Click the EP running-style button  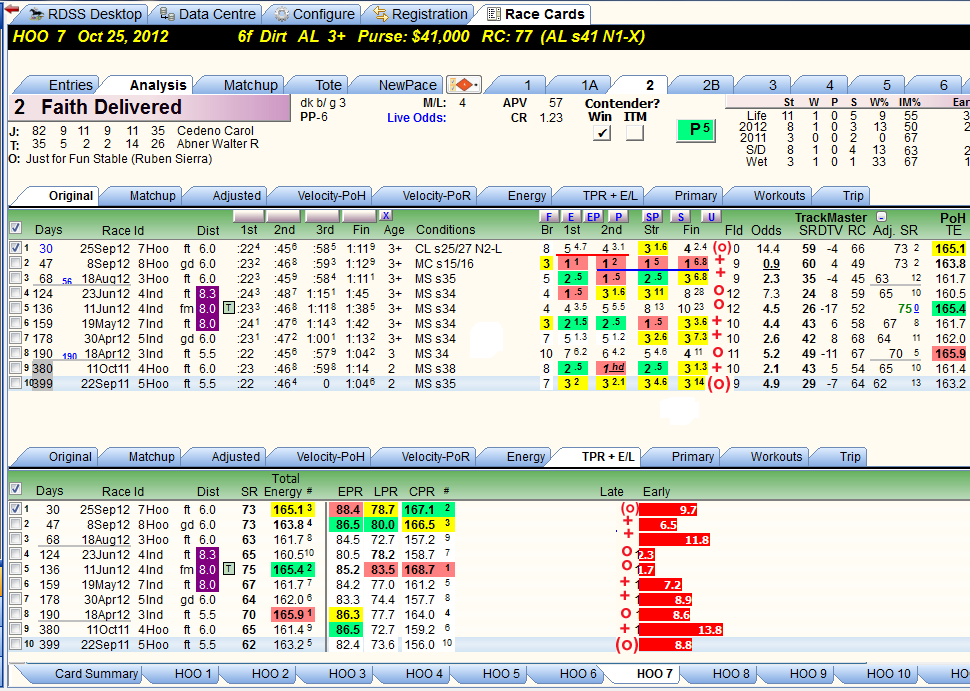(593, 216)
